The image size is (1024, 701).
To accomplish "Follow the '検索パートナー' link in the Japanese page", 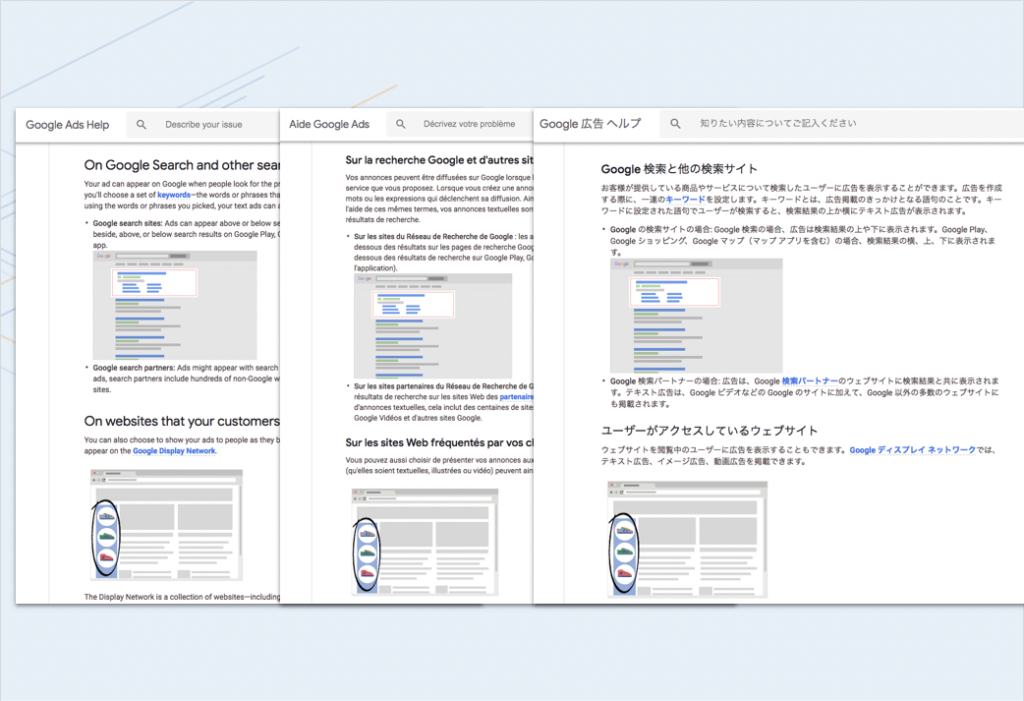I will tap(809, 381).
